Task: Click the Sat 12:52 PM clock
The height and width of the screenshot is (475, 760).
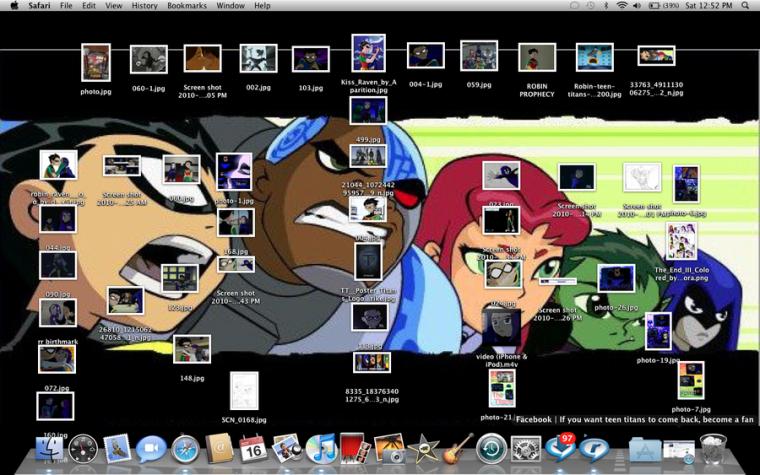Action: 709,5
